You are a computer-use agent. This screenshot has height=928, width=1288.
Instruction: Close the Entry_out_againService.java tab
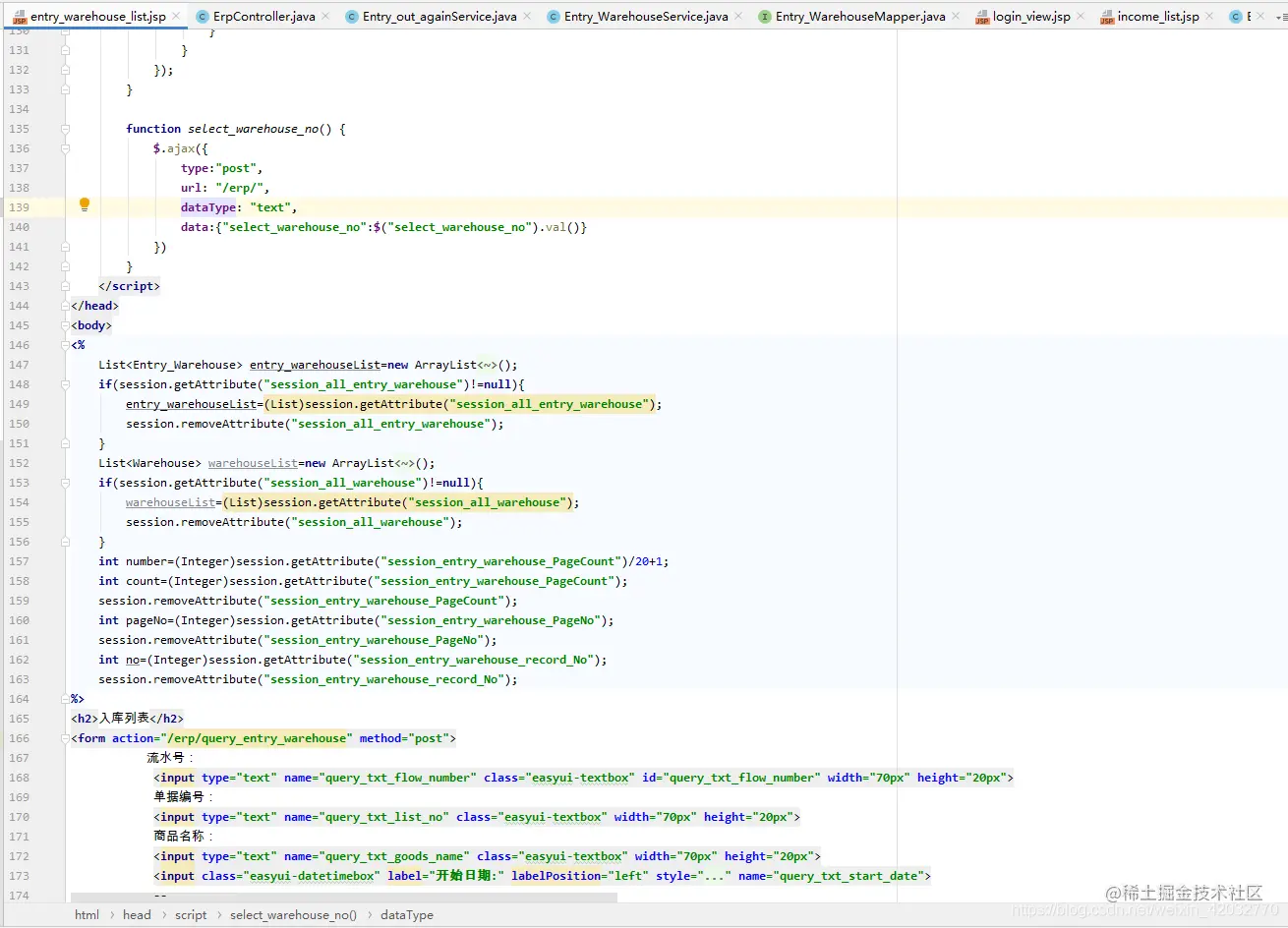click(527, 17)
